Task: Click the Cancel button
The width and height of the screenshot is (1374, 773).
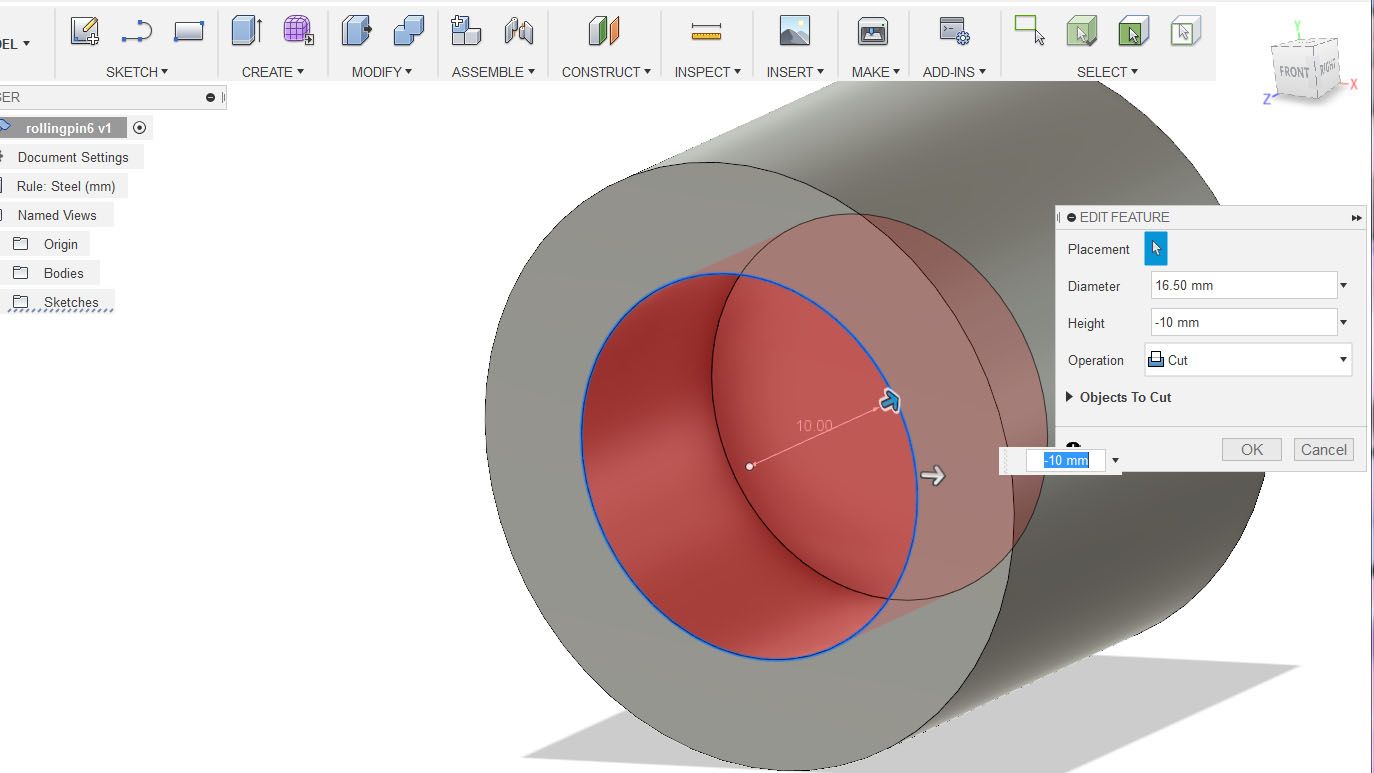Action: tap(1323, 450)
